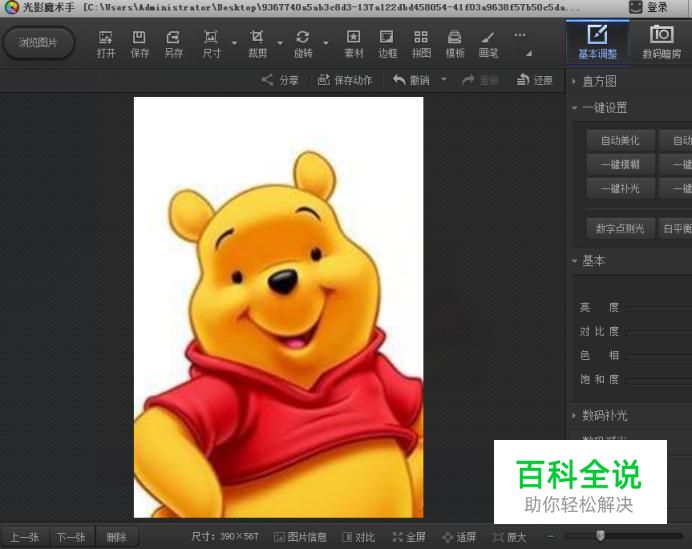
Task: Click the 白平衡 button
Action: coord(676,228)
